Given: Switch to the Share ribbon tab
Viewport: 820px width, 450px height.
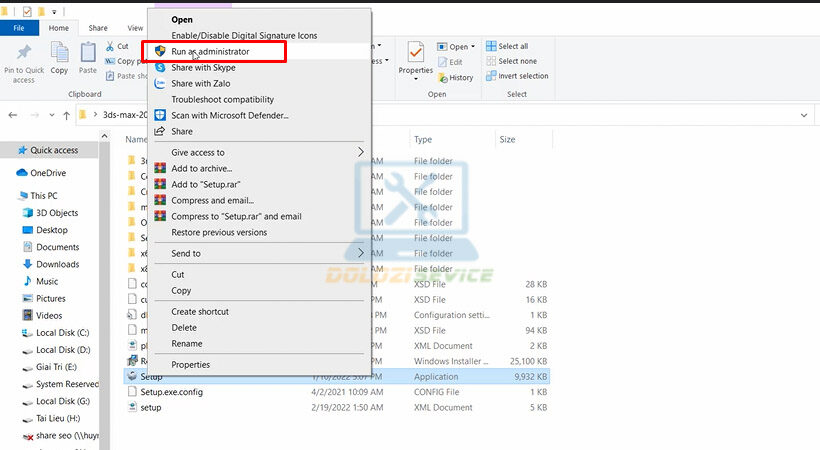Looking at the screenshot, I should click(x=98, y=28).
